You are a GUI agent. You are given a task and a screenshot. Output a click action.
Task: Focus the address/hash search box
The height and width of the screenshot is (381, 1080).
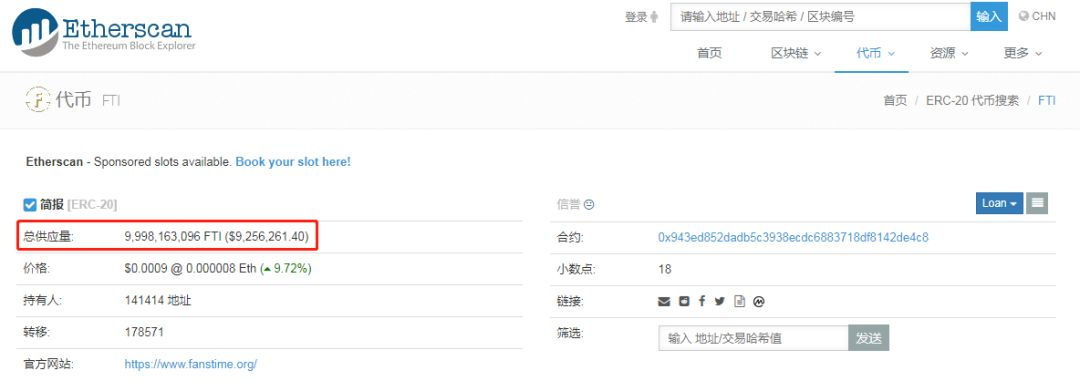[x=820, y=17]
